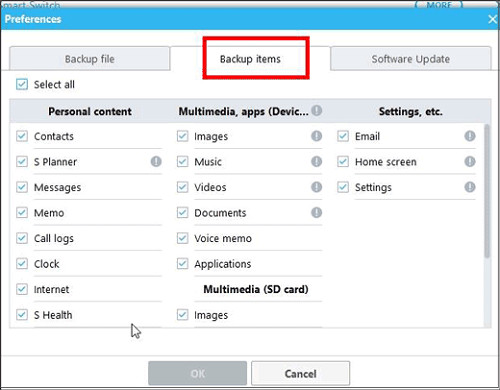Image resolution: width=500 pixels, height=390 pixels.
Task: Toggle the Select all checkbox
Action: [x=22, y=84]
